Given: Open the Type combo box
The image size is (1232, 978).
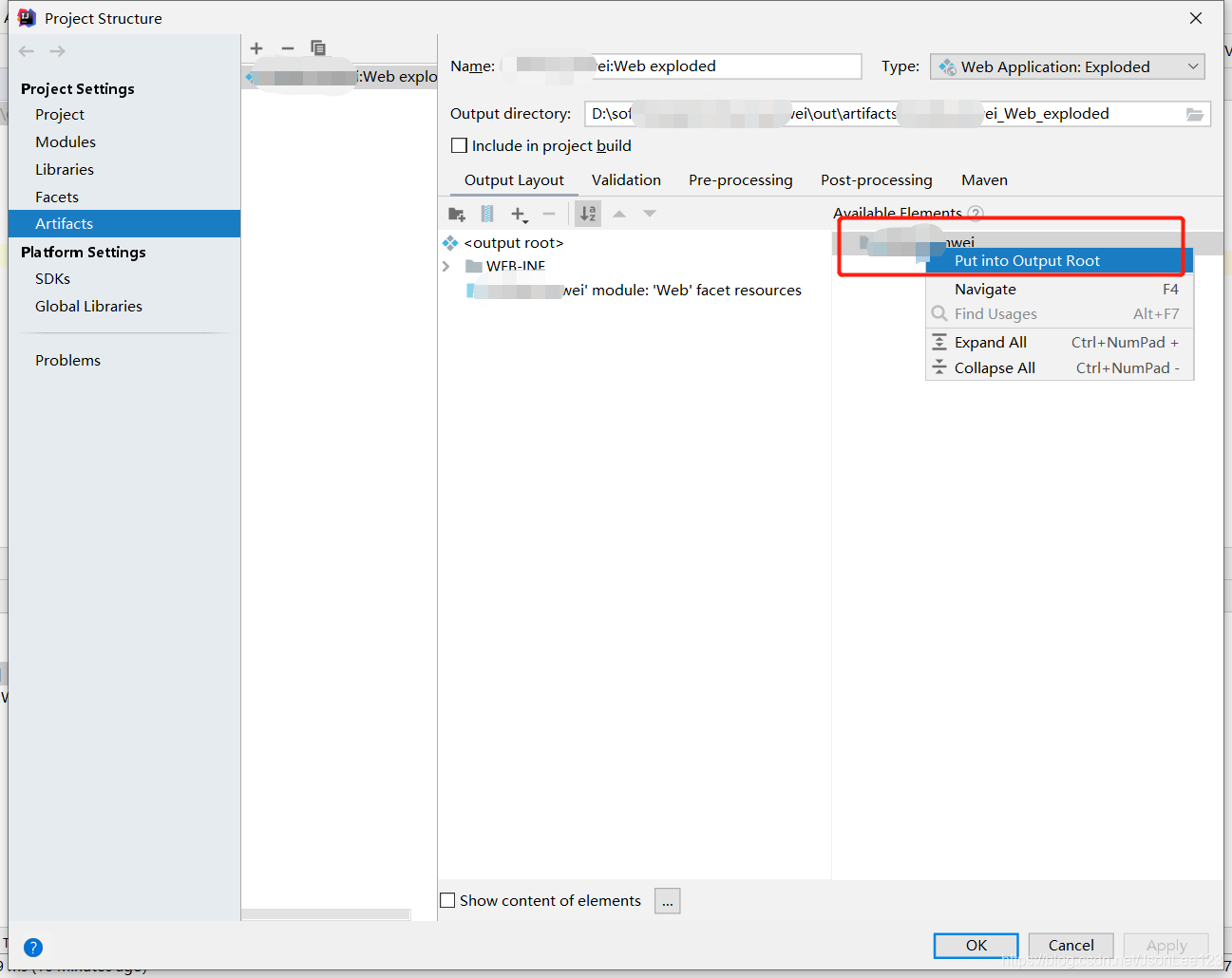Looking at the screenshot, I should [1068, 66].
